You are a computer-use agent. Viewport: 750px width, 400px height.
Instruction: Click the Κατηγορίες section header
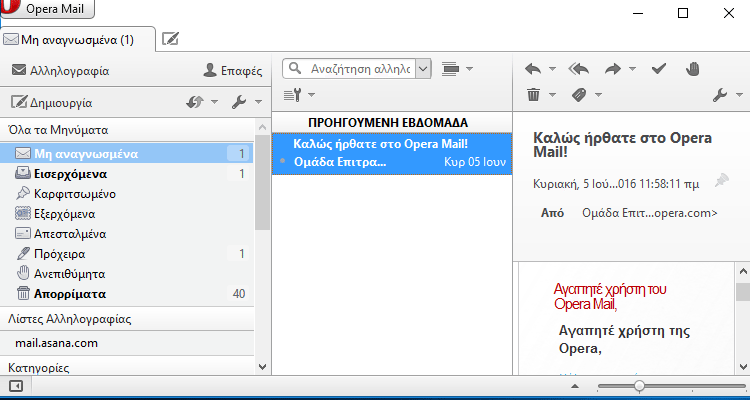click(127, 367)
